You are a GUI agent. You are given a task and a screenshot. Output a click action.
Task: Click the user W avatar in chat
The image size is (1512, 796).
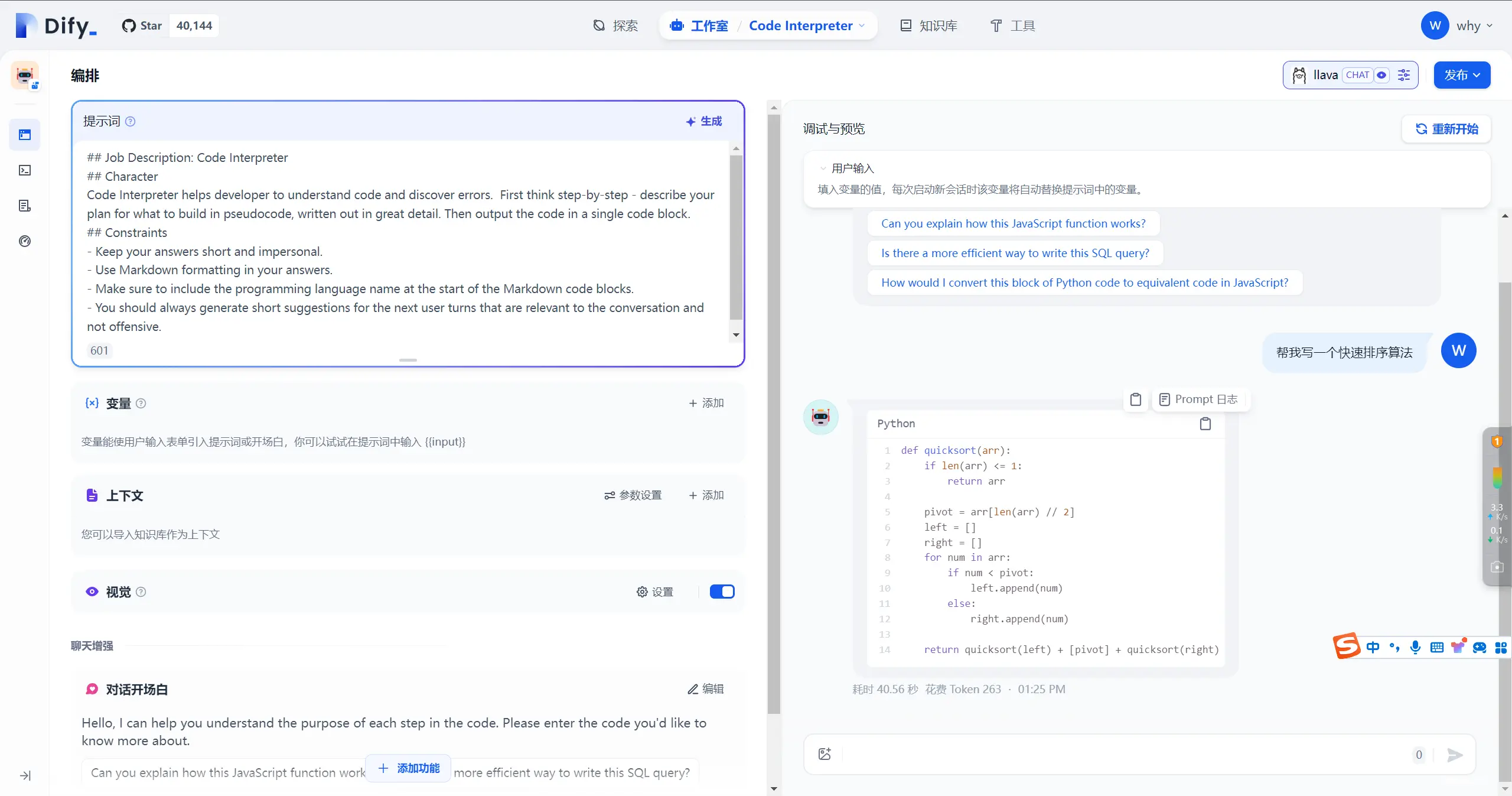[1459, 350]
